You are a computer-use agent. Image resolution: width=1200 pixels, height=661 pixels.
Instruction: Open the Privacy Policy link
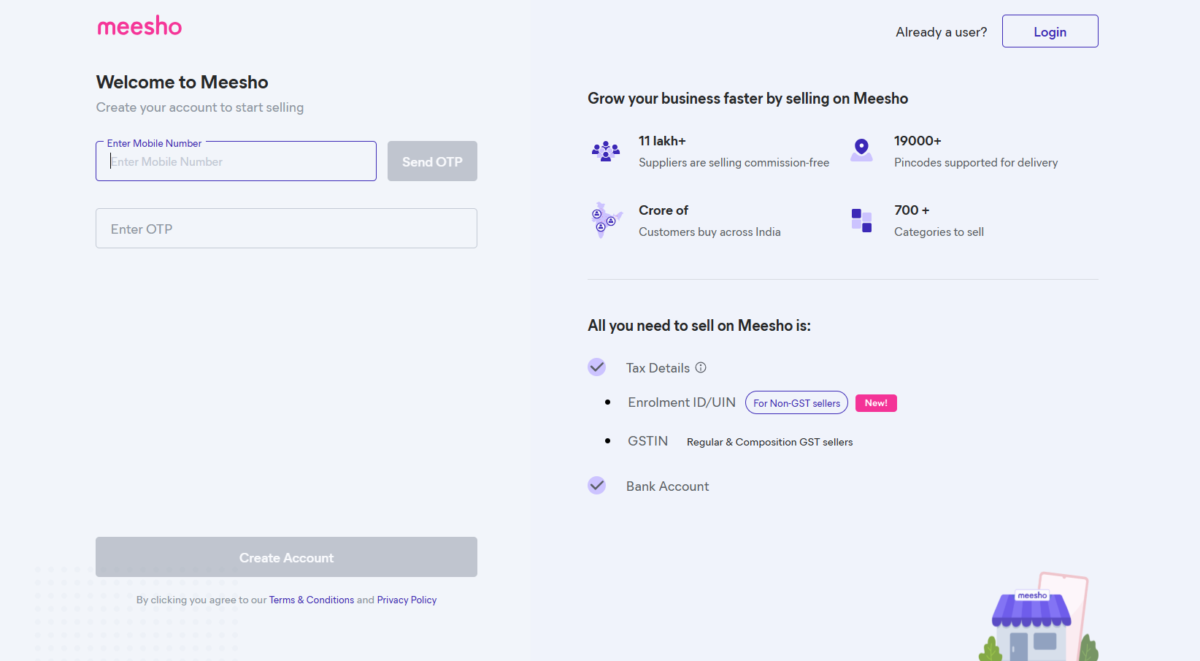point(407,600)
